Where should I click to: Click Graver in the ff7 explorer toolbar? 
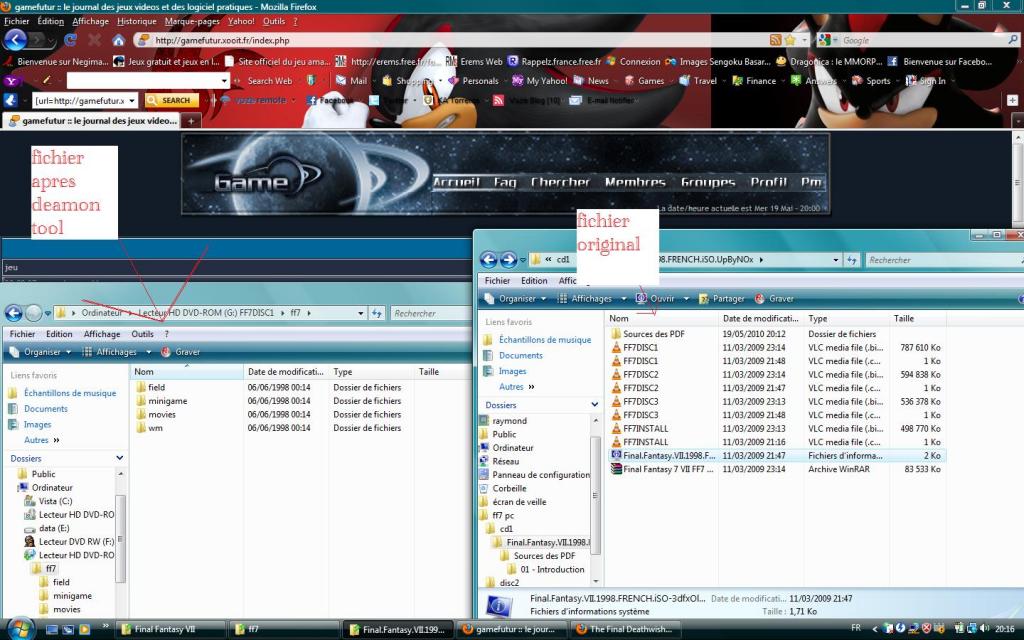[x=180, y=352]
